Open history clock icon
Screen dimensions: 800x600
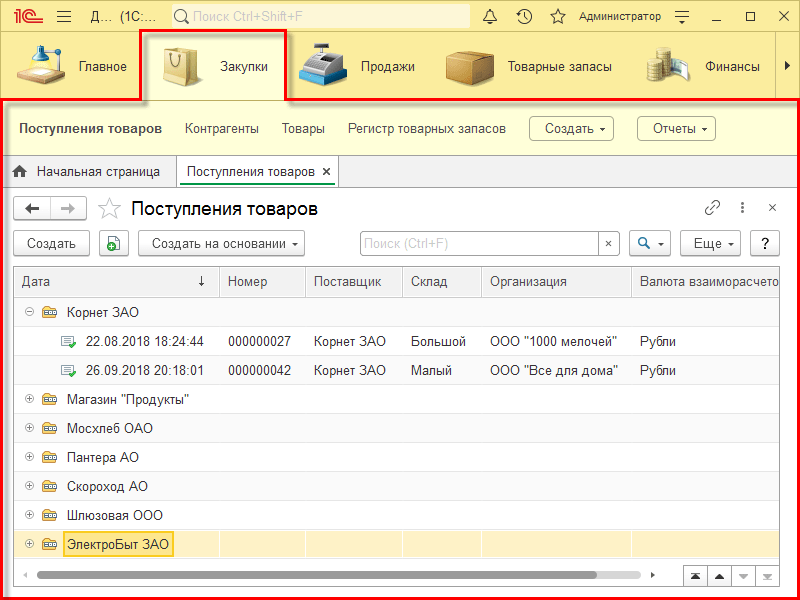point(524,17)
